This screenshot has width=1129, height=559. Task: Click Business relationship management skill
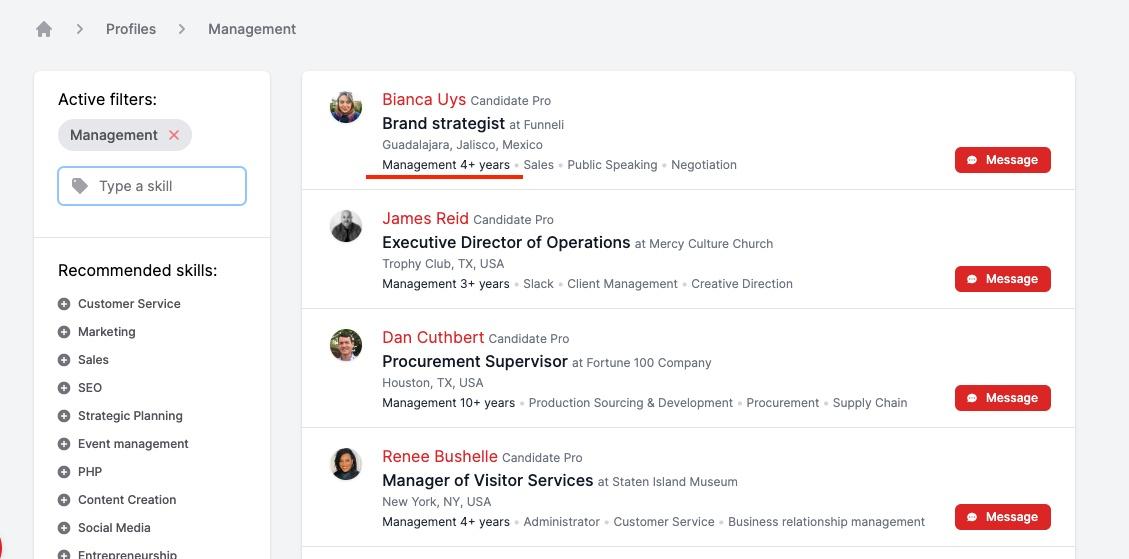pyautogui.click(x=827, y=522)
